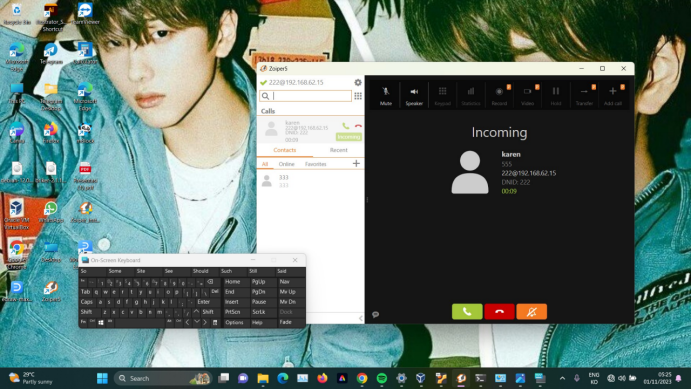The image size is (692, 389).
Task: Select the Online contacts filter
Action: pyautogui.click(x=286, y=164)
